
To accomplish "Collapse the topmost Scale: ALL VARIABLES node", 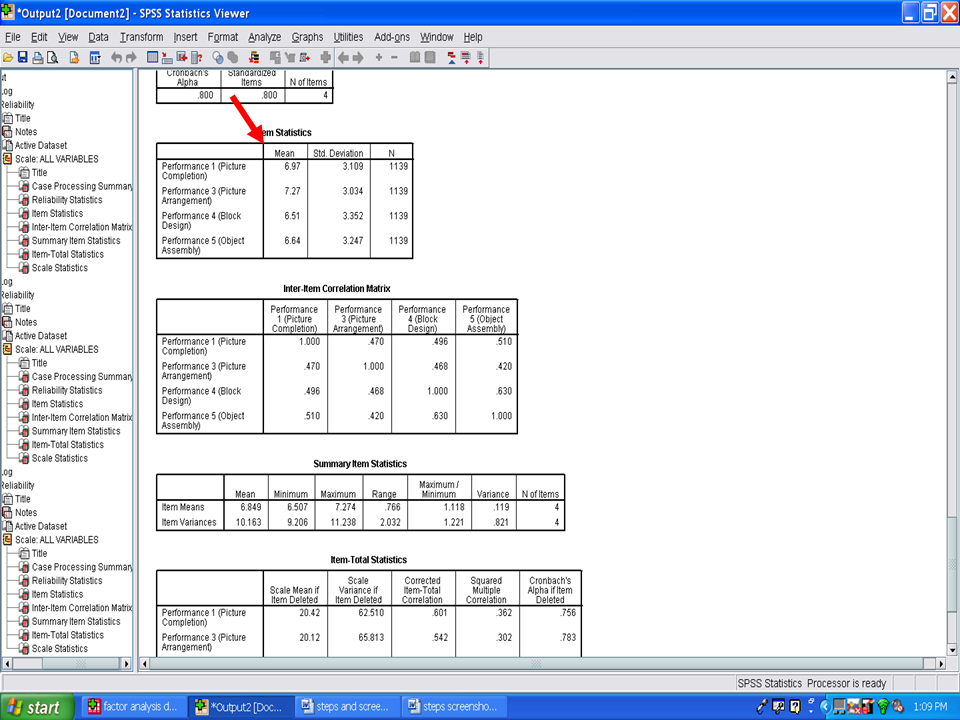I will pyautogui.click(x=8, y=159).
